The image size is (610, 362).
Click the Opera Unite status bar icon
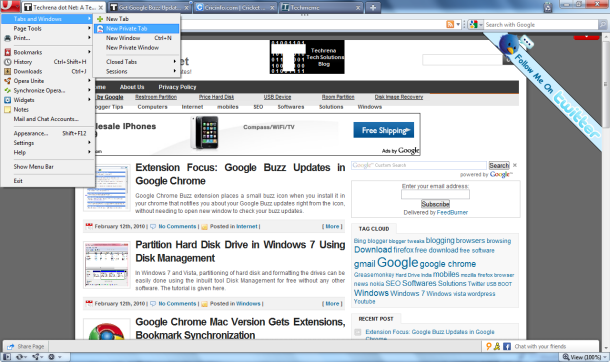coord(38,357)
